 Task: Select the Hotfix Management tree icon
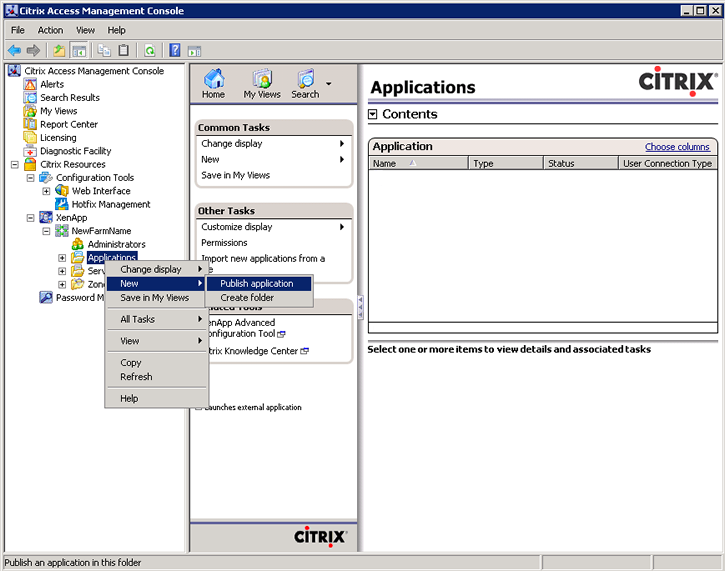coord(61,204)
